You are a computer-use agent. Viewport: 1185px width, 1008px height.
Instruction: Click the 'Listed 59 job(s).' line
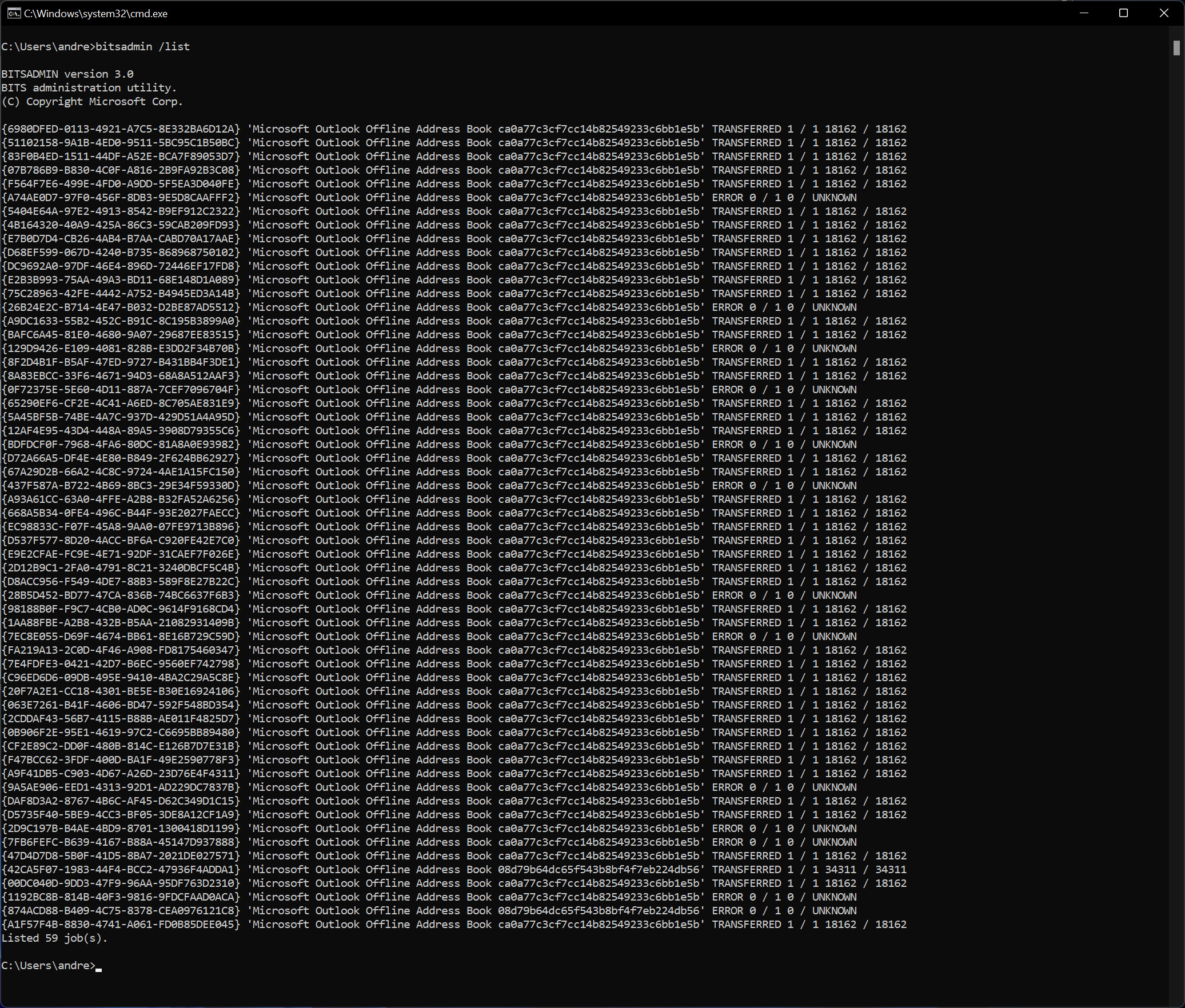54,938
